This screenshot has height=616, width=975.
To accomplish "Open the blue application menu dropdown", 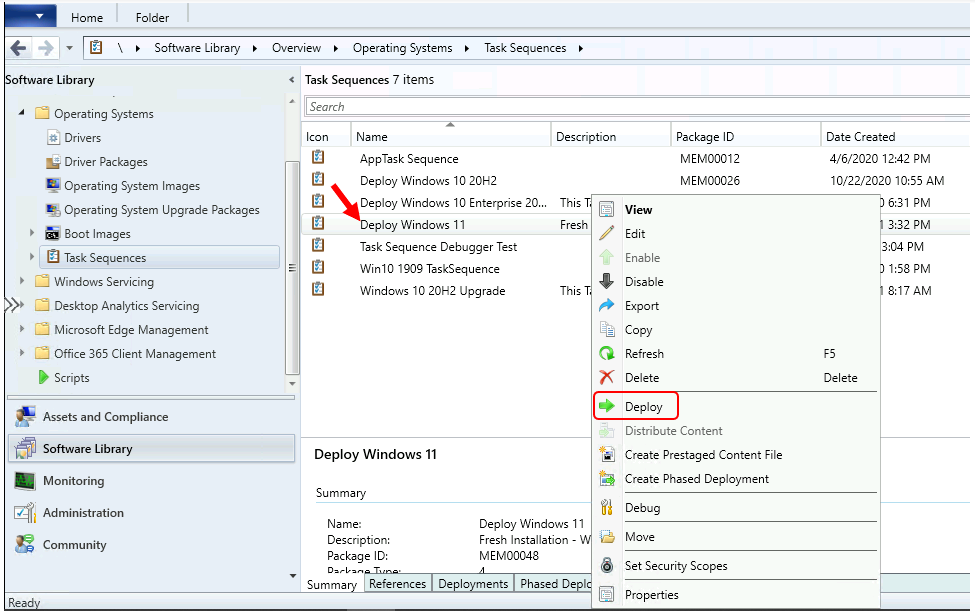I will point(30,16).
